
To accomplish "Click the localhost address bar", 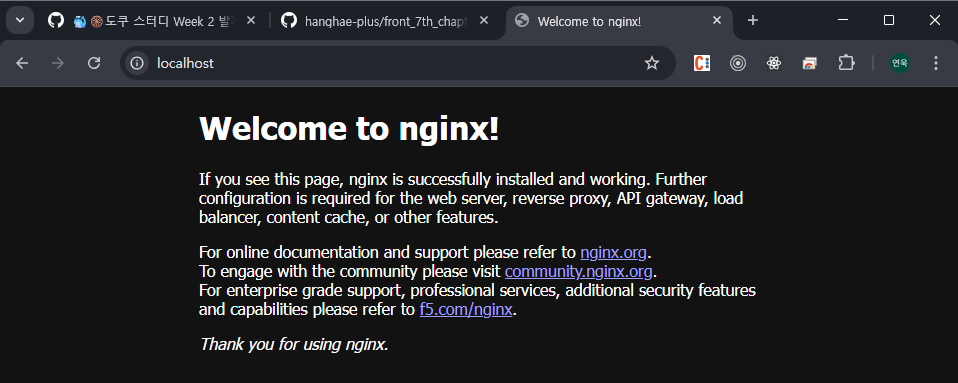I will click(x=397, y=63).
